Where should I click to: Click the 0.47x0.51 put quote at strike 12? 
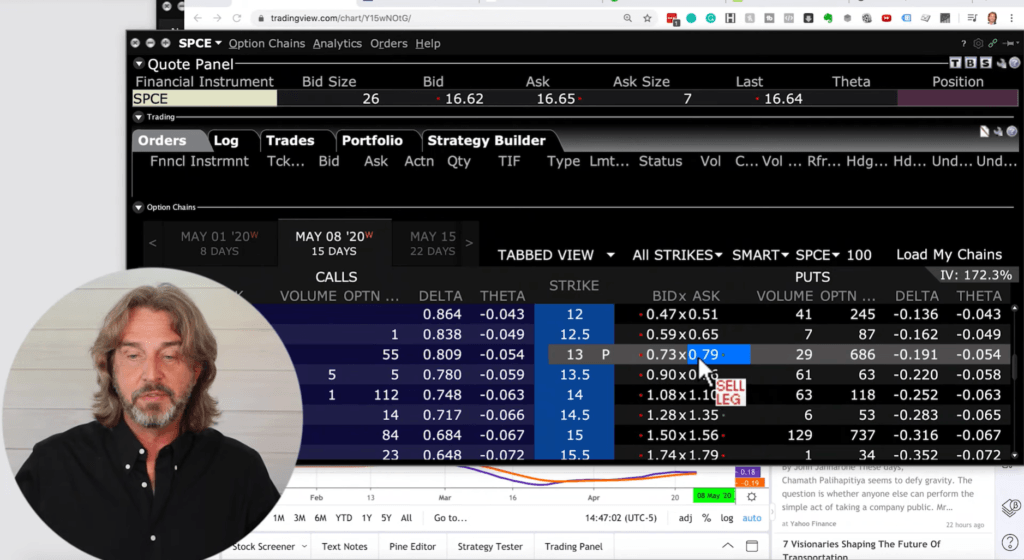[681, 314]
